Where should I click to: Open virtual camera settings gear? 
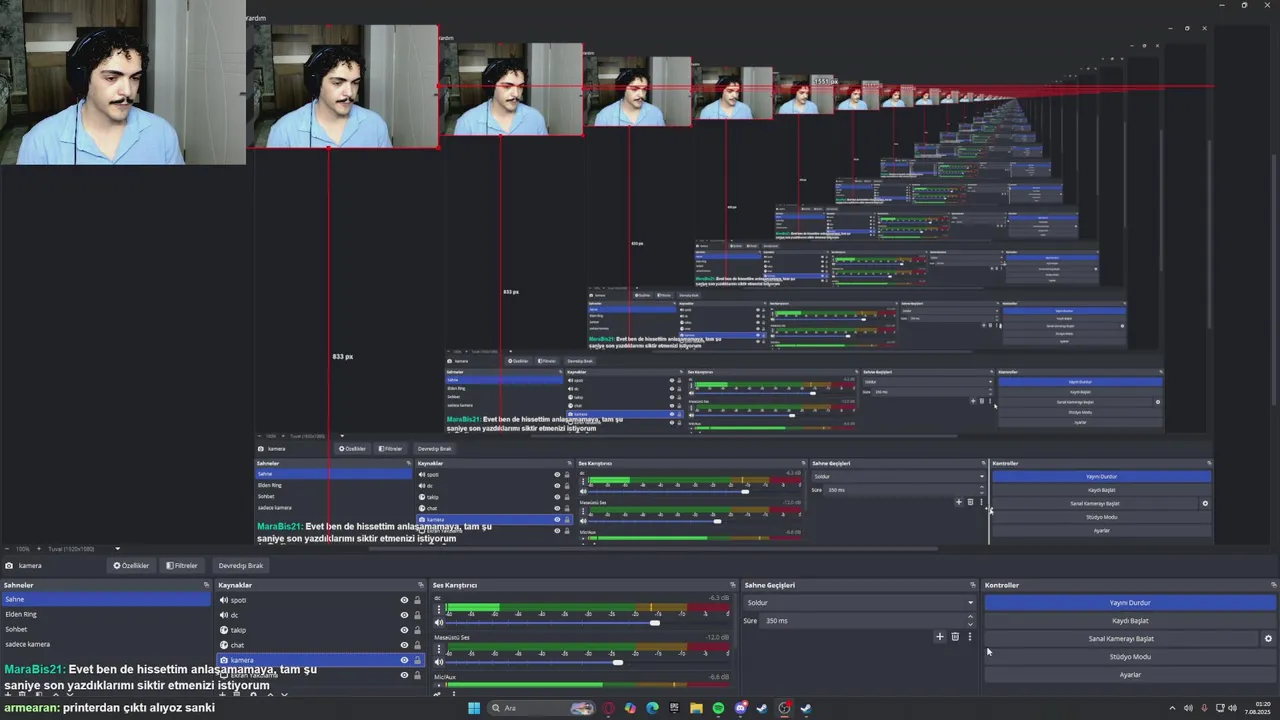[1268, 639]
